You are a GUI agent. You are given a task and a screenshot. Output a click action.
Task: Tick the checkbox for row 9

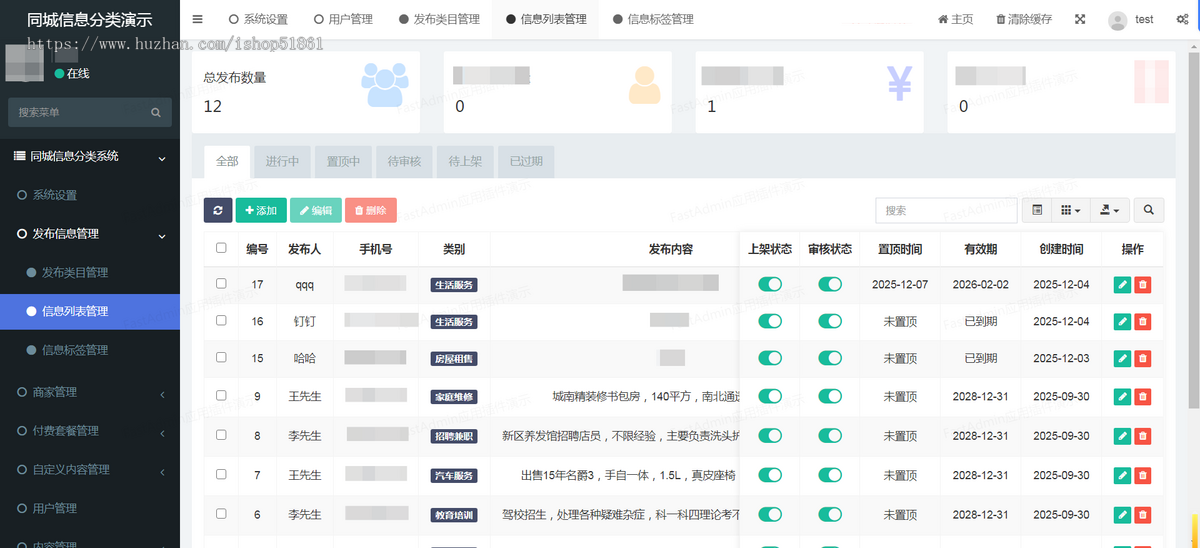[x=221, y=396]
